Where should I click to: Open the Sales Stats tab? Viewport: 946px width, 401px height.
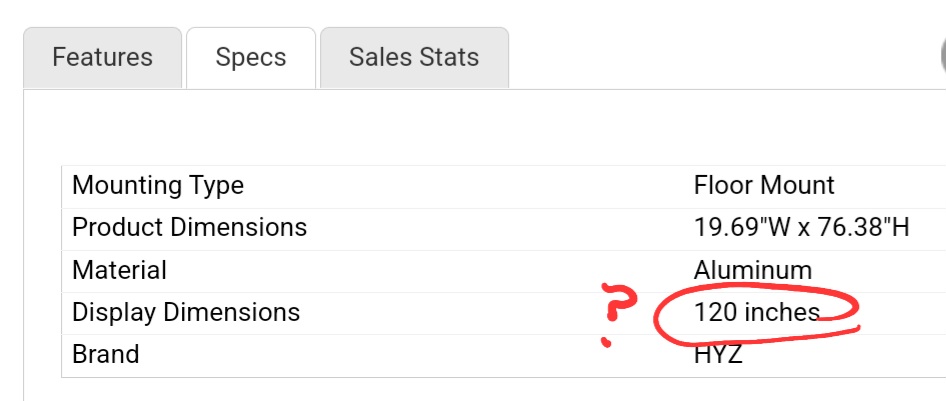(x=414, y=58)
